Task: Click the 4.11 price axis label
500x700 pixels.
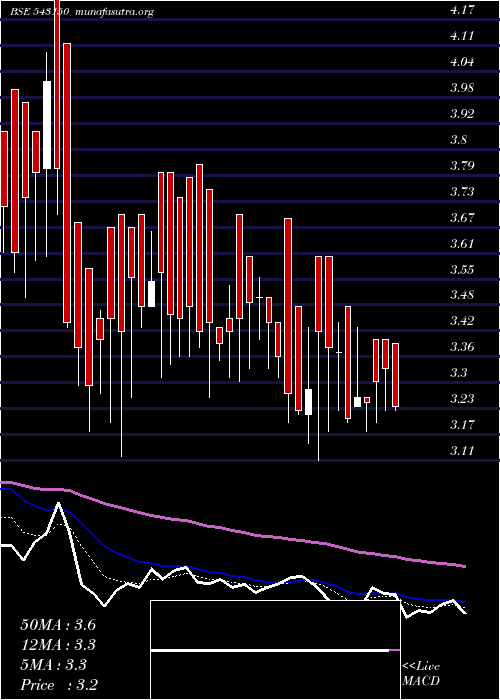Action: 462,36
